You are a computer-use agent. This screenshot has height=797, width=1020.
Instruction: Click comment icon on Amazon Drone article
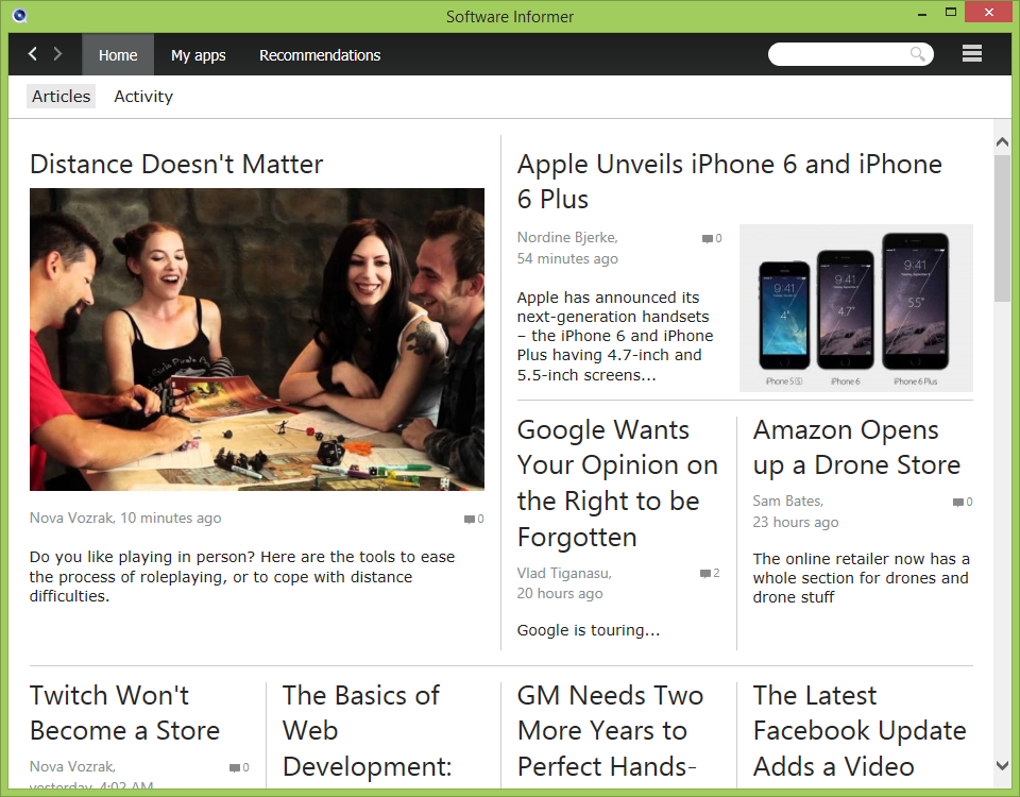point(958,502)
